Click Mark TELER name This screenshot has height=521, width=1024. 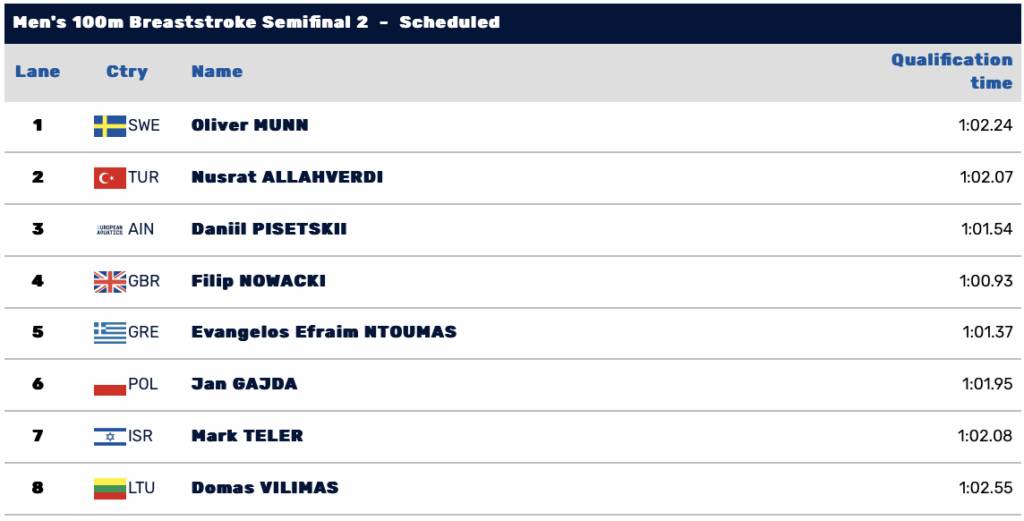(x=247, y=435)
